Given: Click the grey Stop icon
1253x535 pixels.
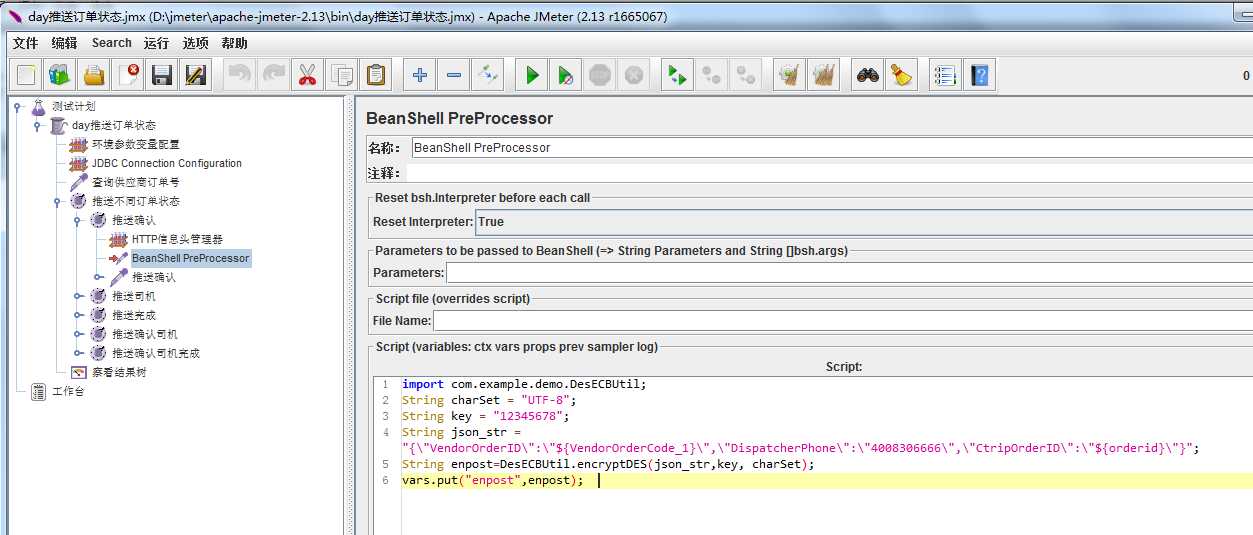Looking at the screenshot, I should (x=600, y=75).
